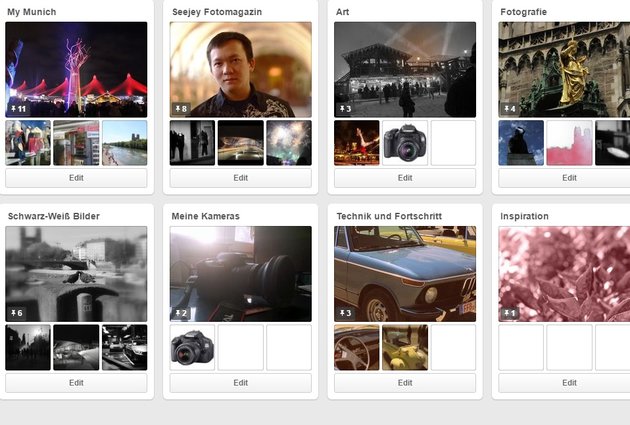Click pin count 4 badge on Fotografie
The width and height of the screenshot is (630, 425).
tap(509, 109)
